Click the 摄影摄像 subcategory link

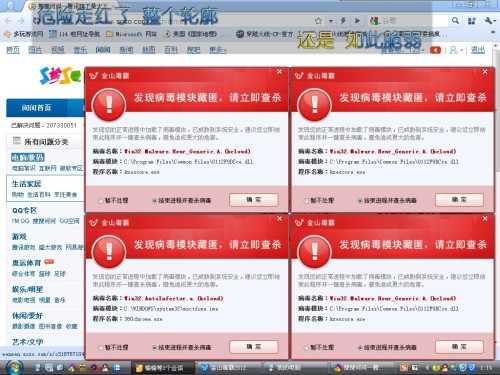(23, 326)
